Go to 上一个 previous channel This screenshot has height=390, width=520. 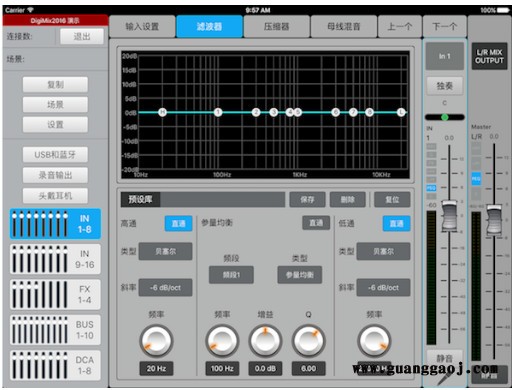[x=400, y=26]
